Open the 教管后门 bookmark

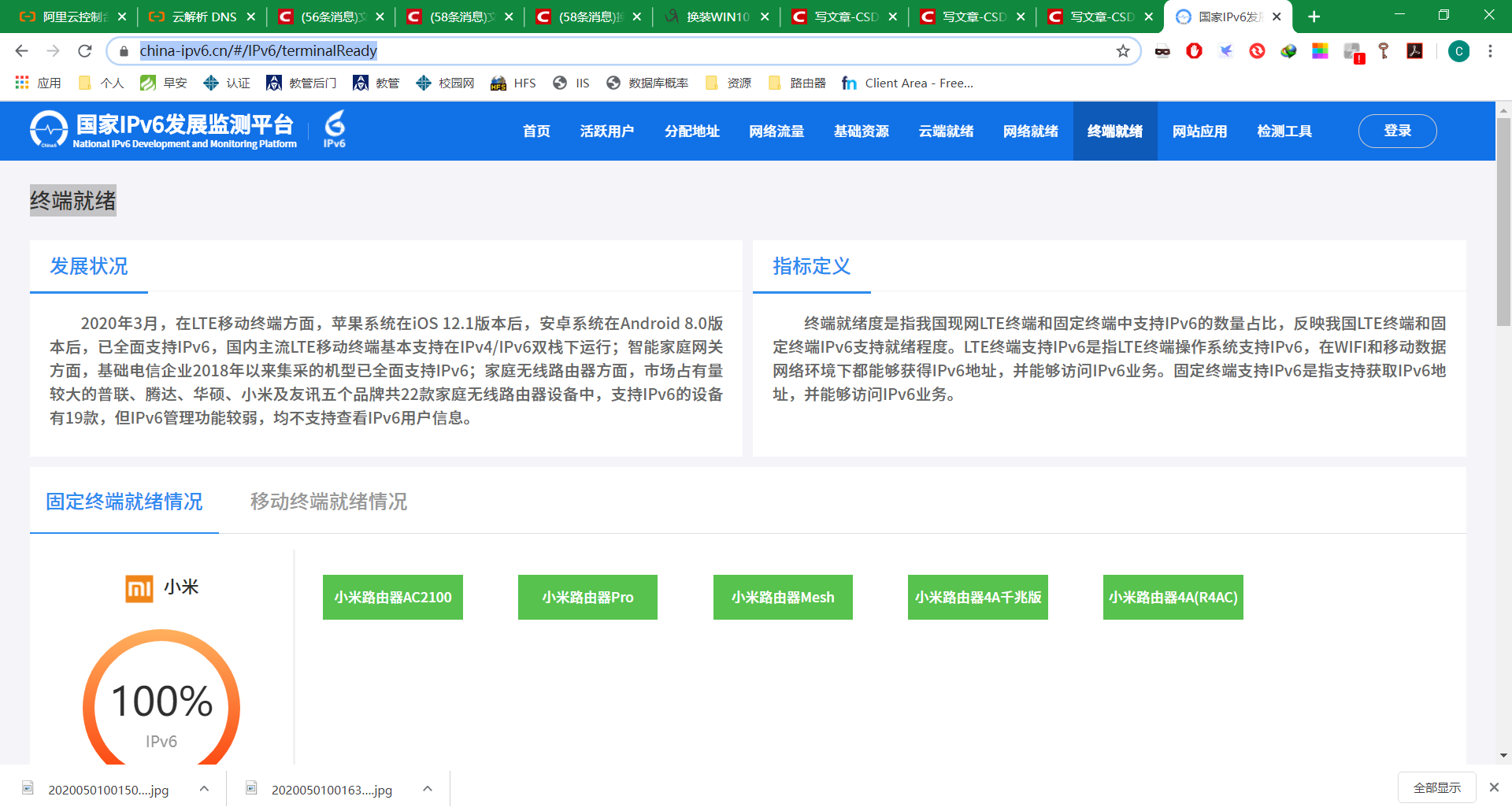302,83
